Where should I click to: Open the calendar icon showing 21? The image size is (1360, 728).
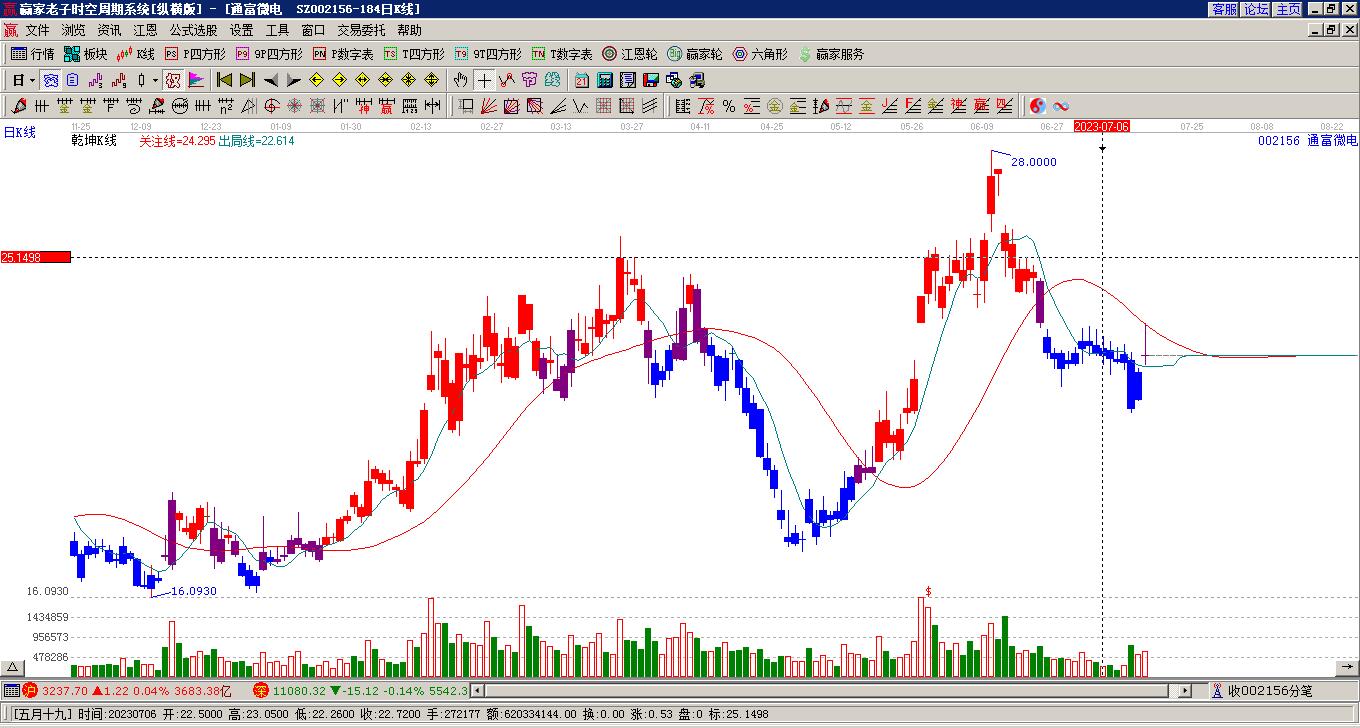click(x=582, y=80)
